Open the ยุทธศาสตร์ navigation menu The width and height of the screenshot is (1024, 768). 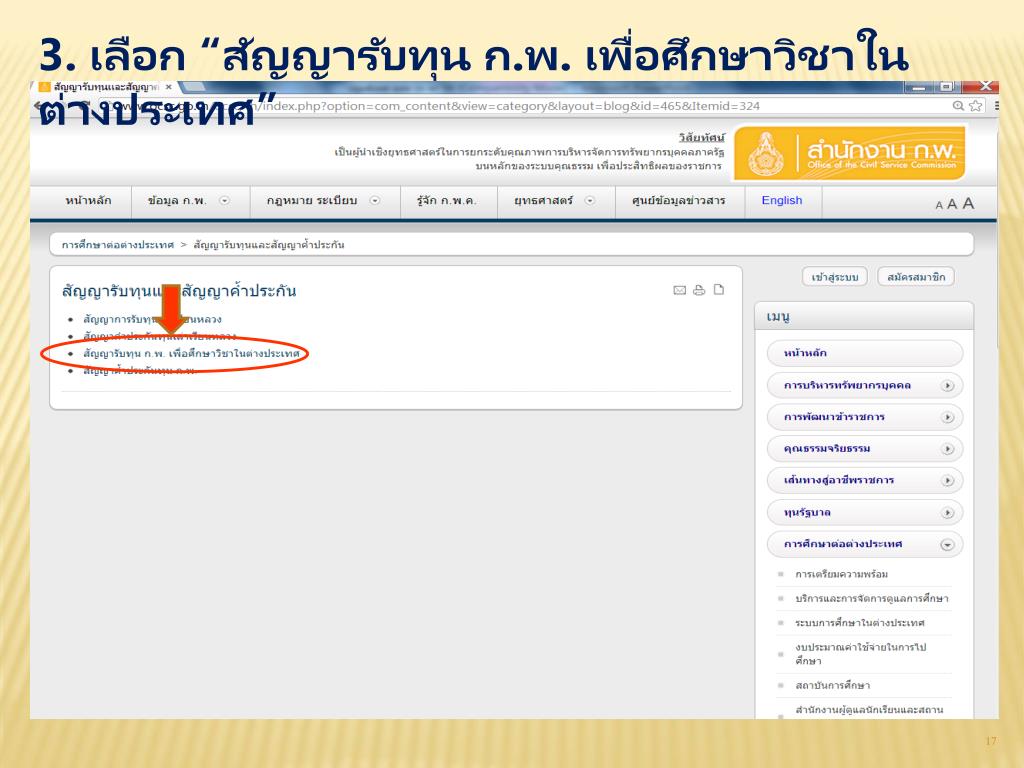543,200
